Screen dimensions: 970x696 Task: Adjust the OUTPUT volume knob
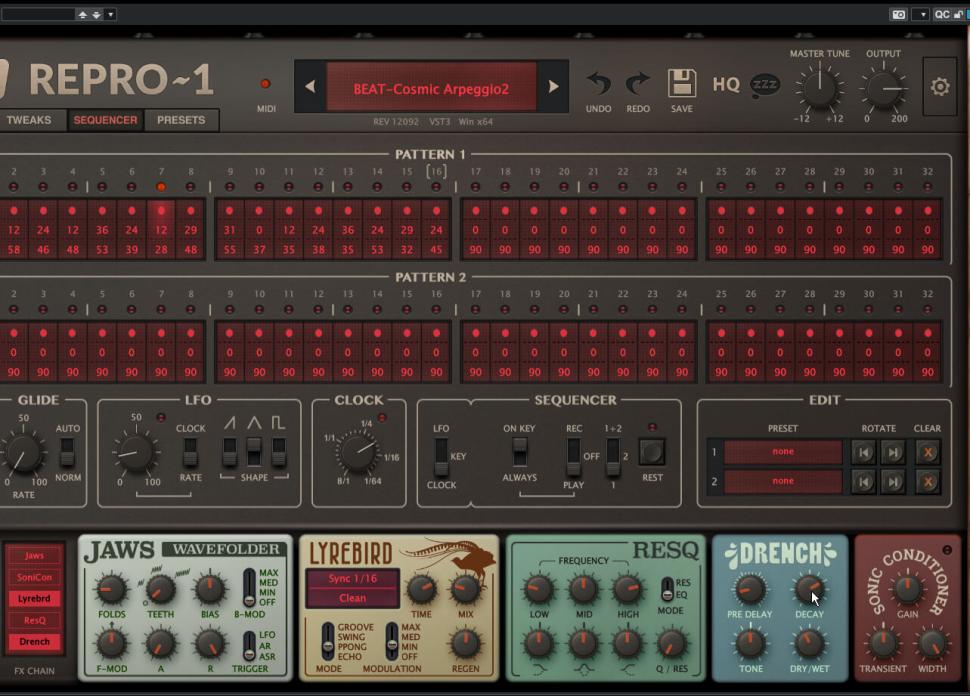883,88
